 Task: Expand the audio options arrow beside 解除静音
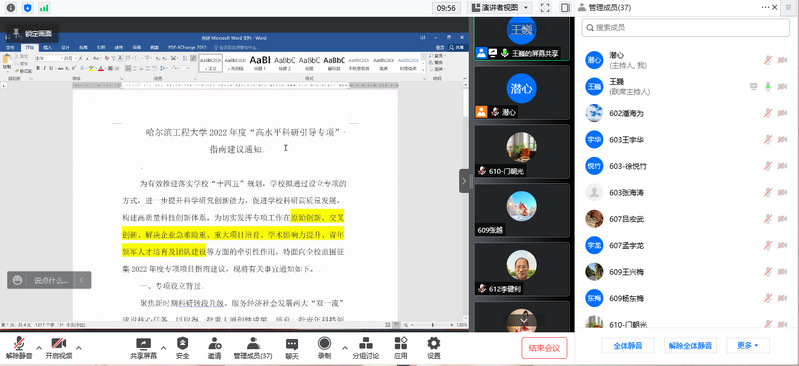coord(39,348)
